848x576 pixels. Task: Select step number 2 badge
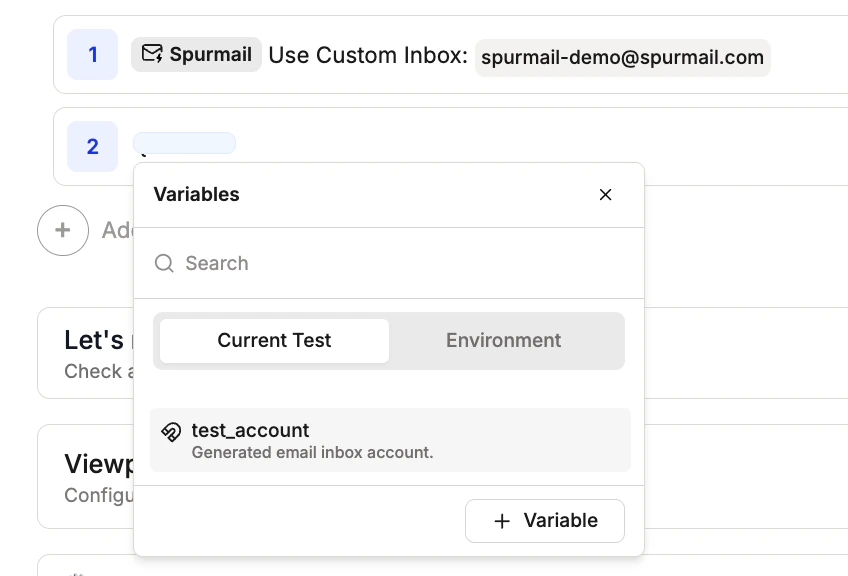(92, 147)
